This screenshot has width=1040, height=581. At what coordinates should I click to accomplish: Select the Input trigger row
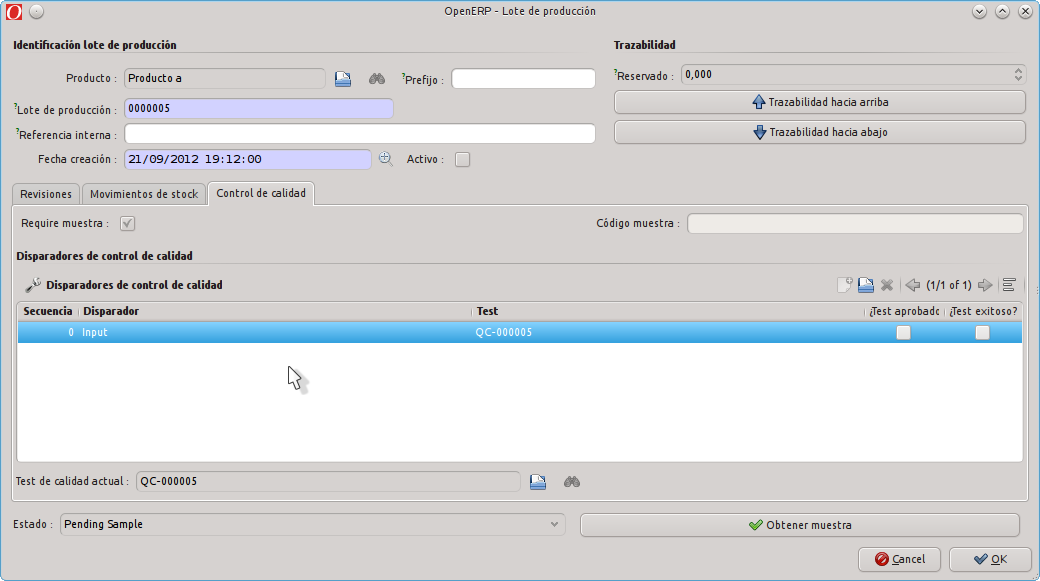(519, 332)
